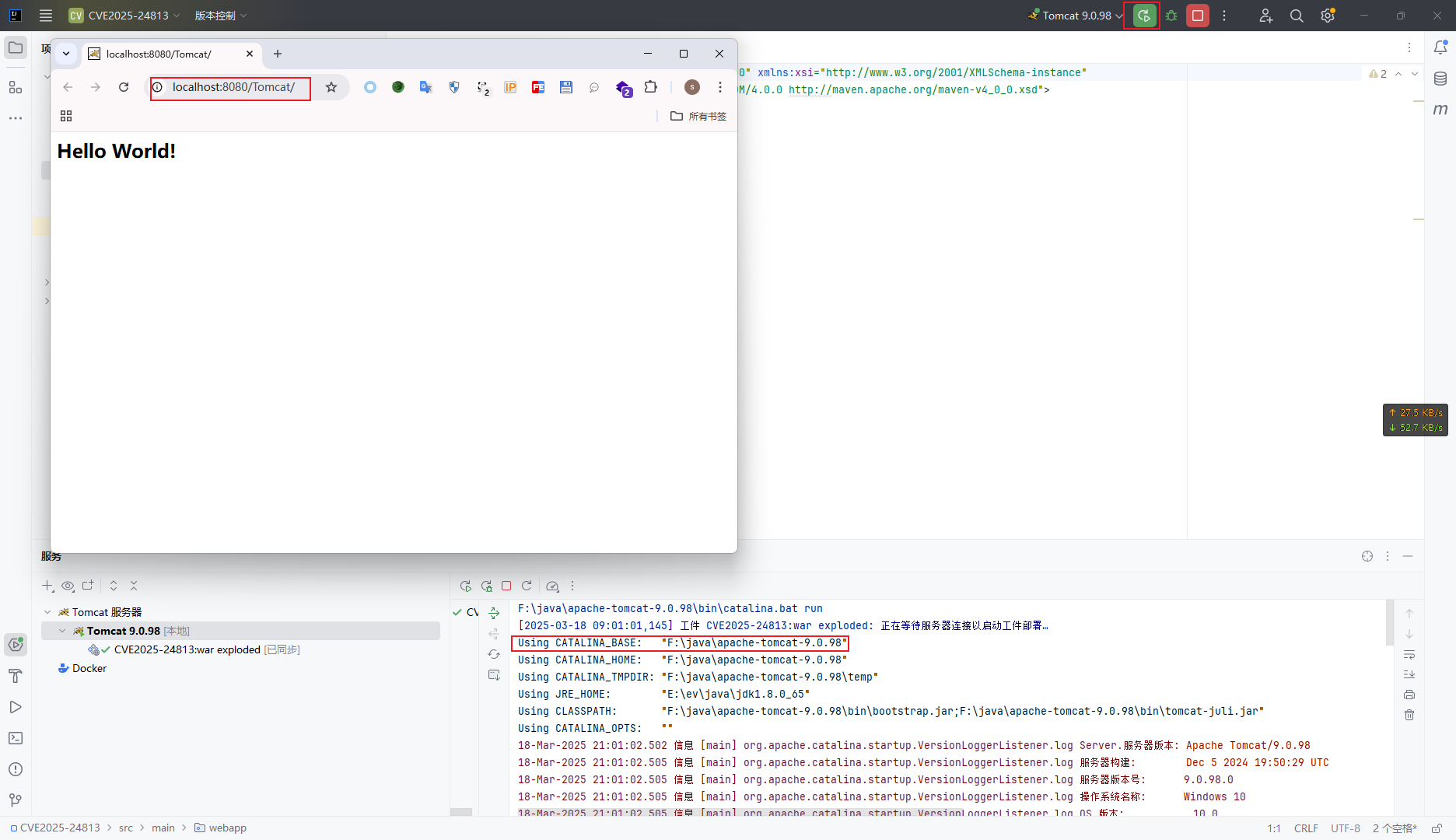
Task: Click shield extension icon in browser toolbar
Action: [x=454, y=87]
